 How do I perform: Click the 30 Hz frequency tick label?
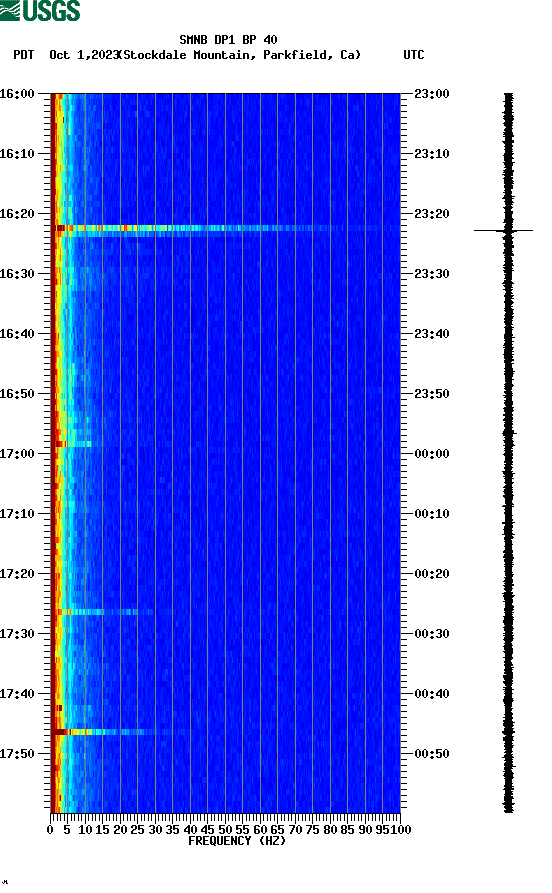click(155, 830)
